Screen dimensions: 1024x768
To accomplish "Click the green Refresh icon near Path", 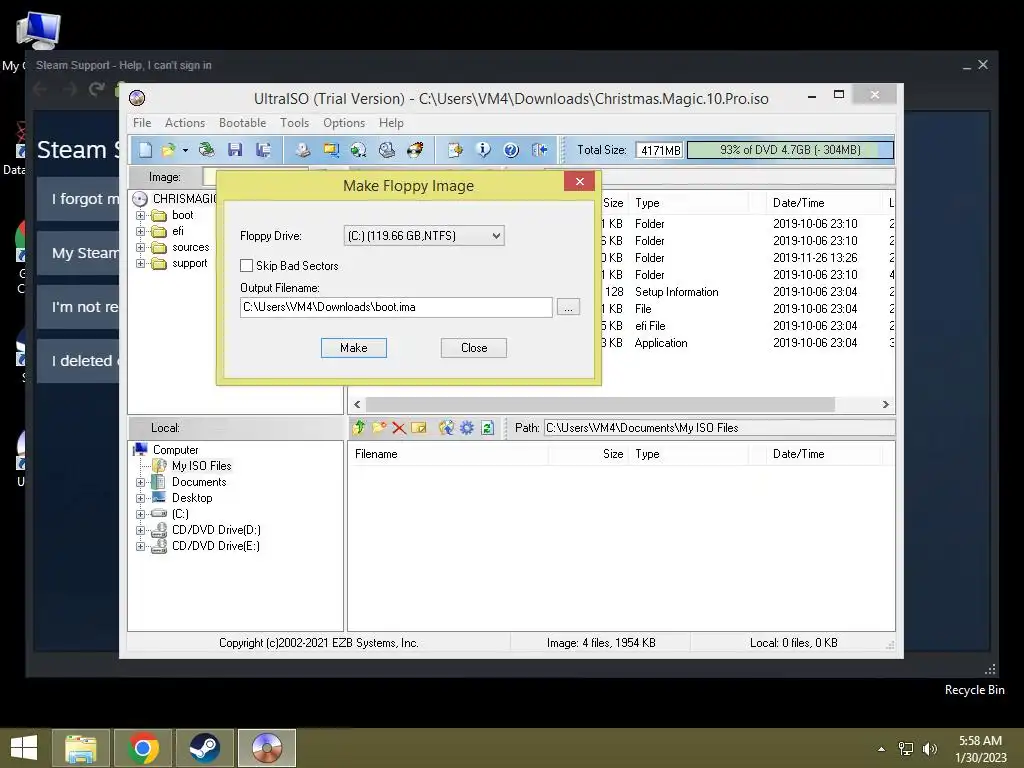I will (x=487, y=428).
